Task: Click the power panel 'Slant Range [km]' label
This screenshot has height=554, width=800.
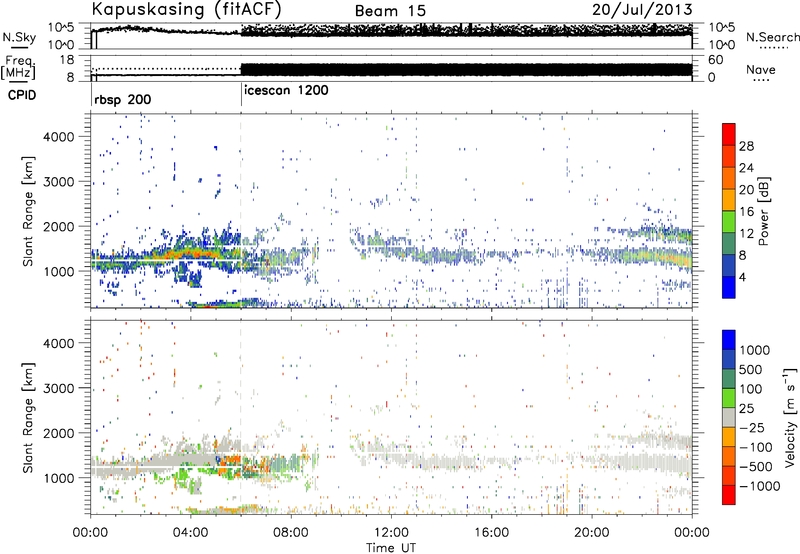Action: click(x=28, y=211)
